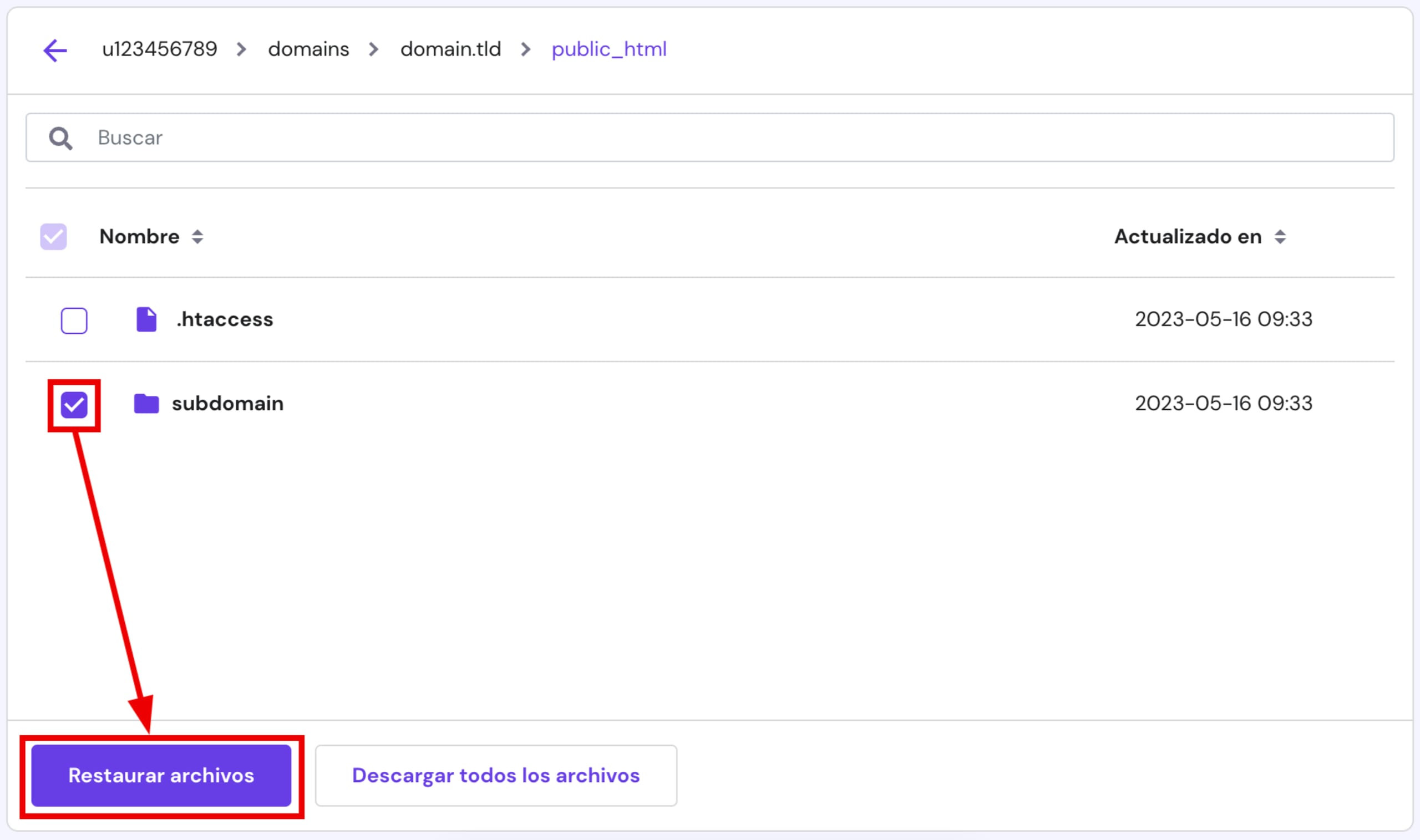Navigate to the domains breadcrumb

coord(308,50)
